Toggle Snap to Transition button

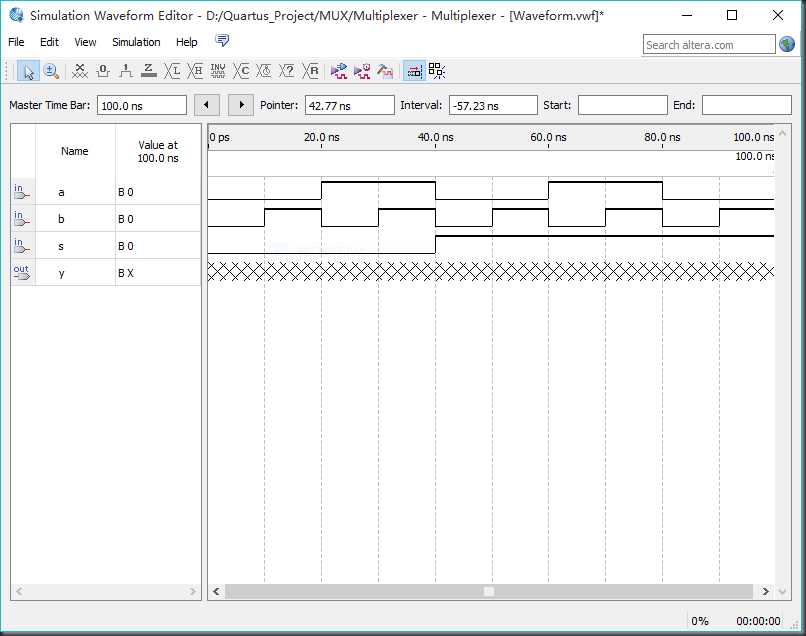tap(437, 71)
